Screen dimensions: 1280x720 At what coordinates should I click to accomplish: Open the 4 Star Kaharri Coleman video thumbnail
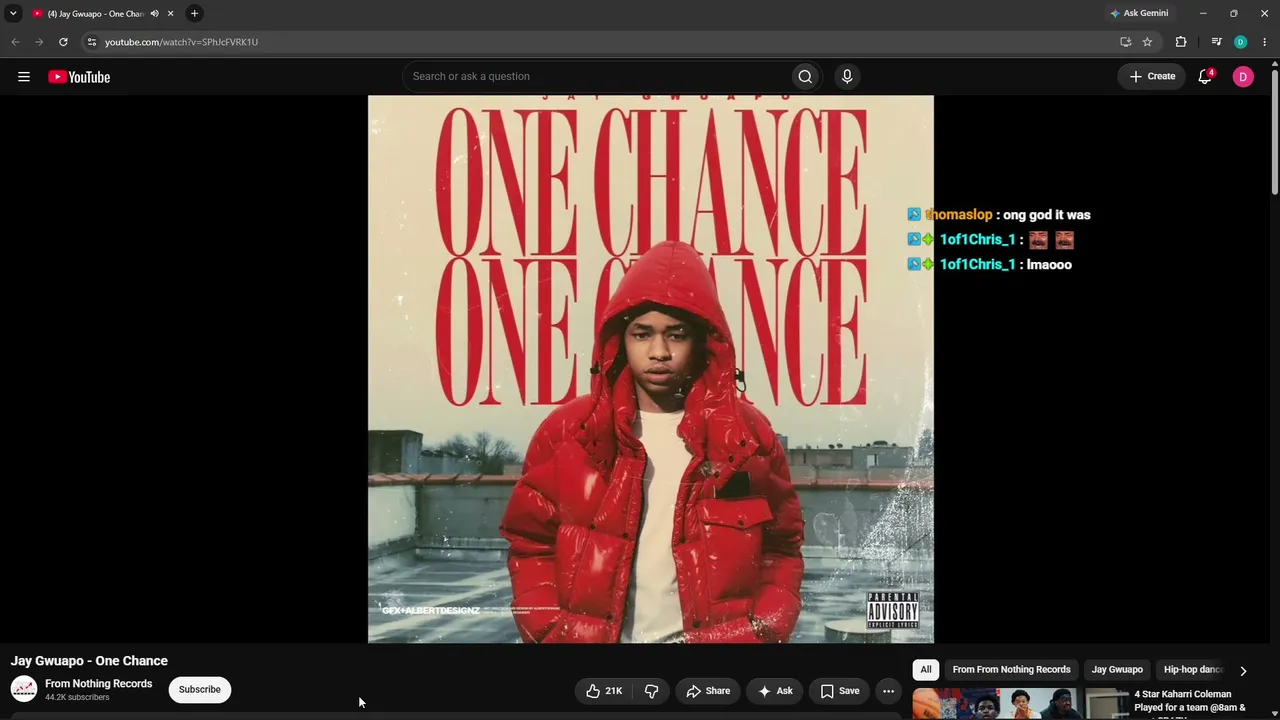point(1019,704)
